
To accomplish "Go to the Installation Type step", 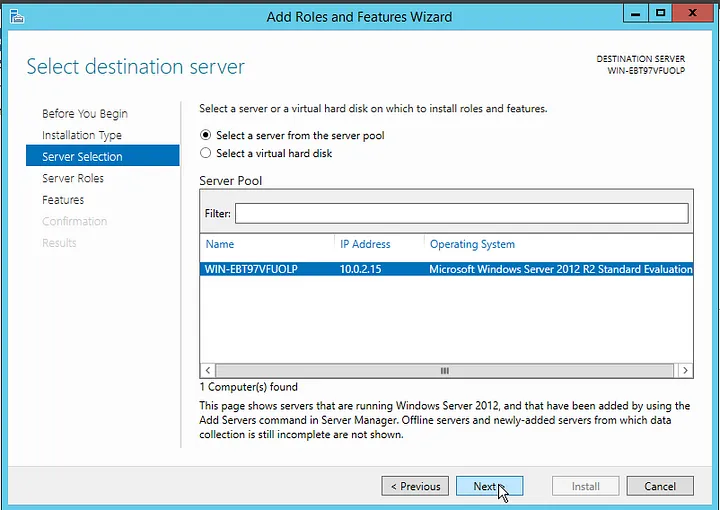I will [82, 135].
